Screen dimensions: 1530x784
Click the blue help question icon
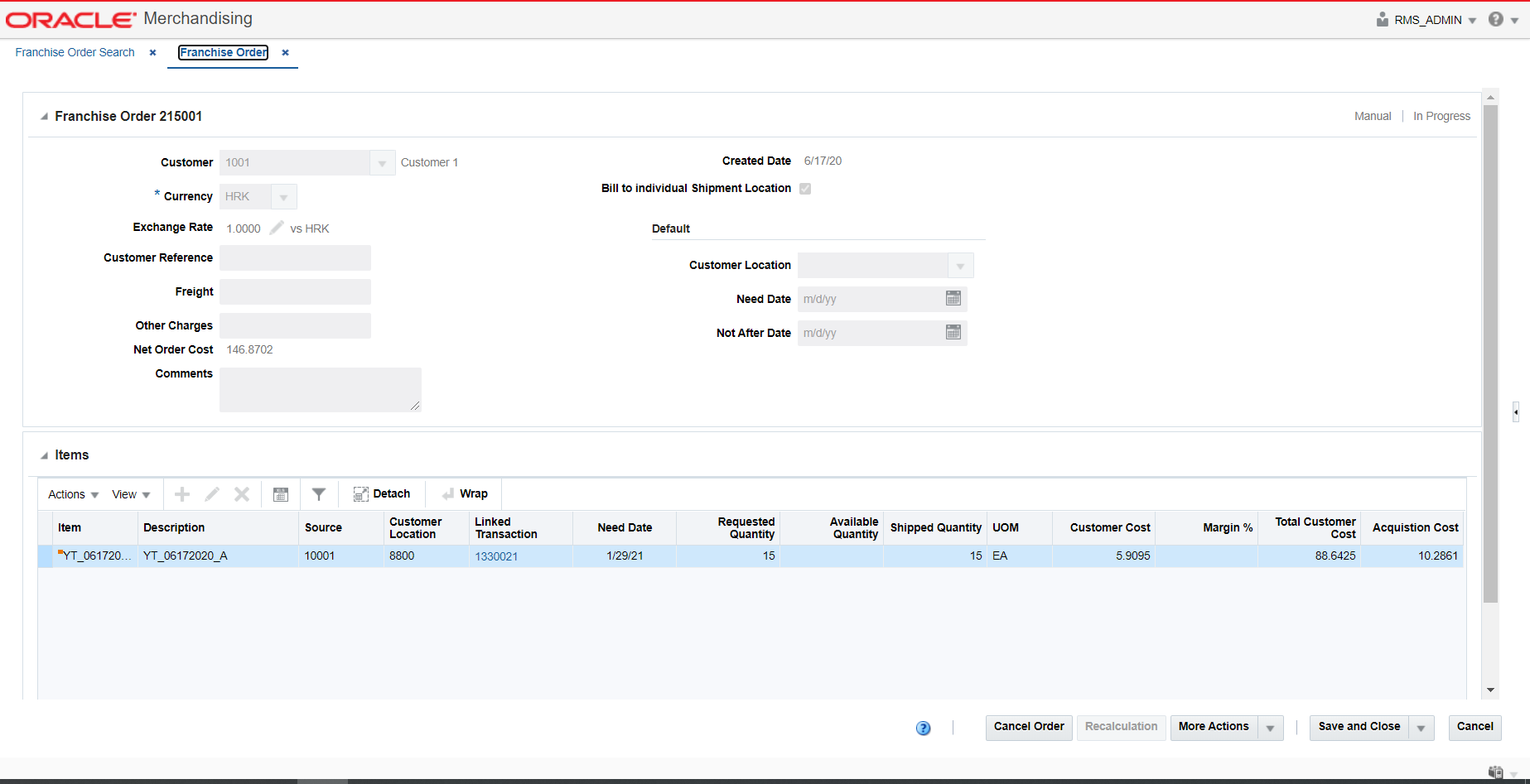924,728
